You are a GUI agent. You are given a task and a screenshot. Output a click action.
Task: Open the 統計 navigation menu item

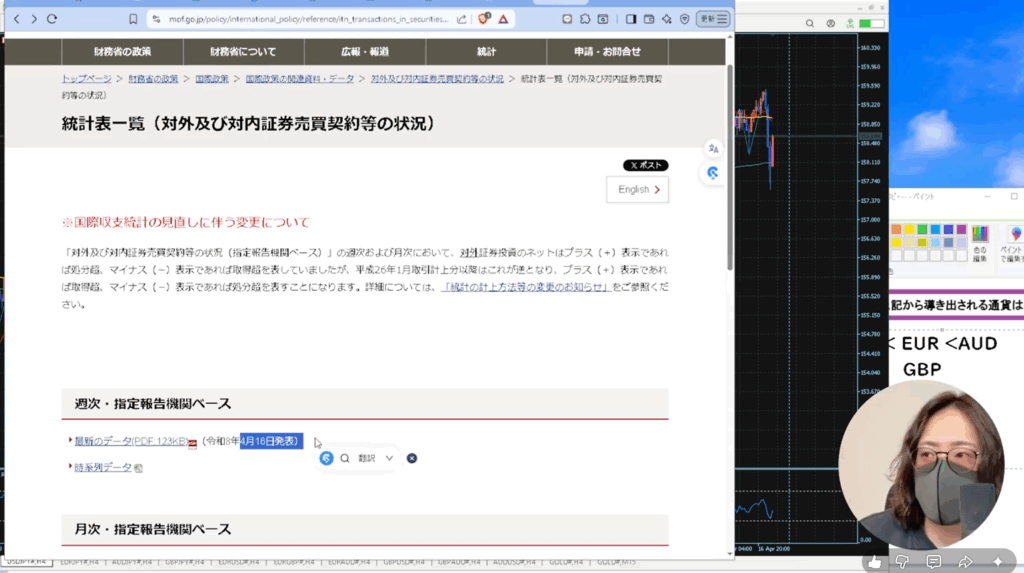[486, 51]
